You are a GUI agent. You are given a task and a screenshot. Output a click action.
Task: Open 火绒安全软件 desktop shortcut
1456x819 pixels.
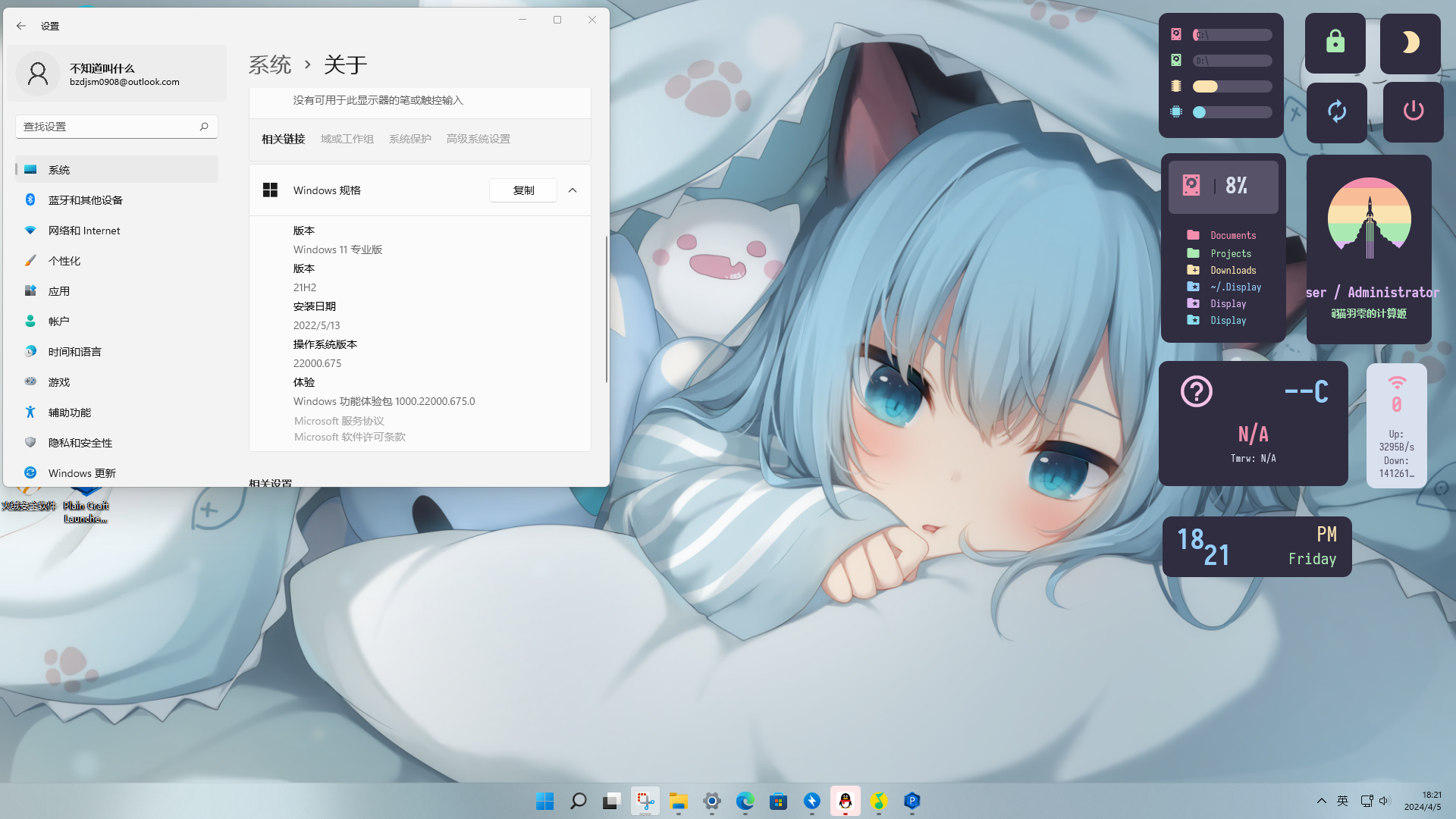(x=29, y=500)
